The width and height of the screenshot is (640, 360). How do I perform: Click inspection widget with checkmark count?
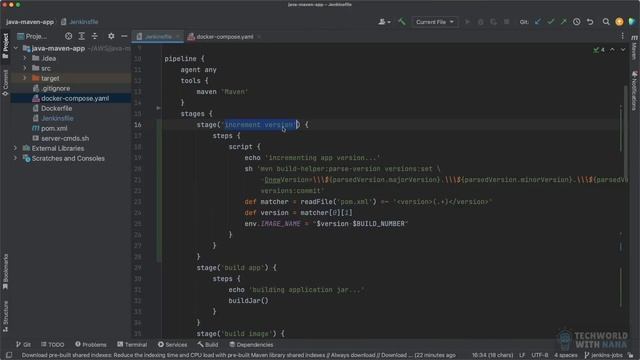[x=599, y=50]
